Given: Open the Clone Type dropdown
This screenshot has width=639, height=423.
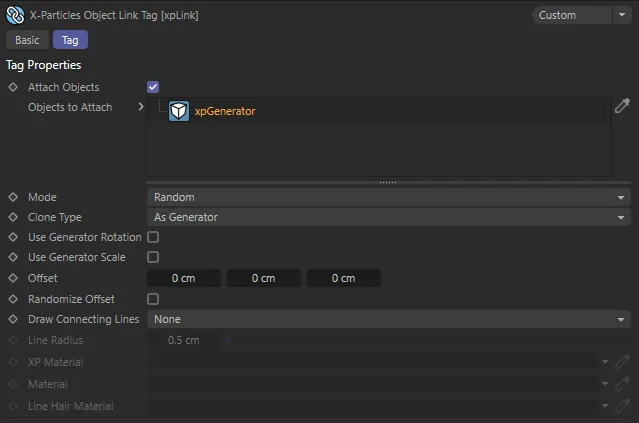Looking at the screenshot, I should tap(388, 217).
